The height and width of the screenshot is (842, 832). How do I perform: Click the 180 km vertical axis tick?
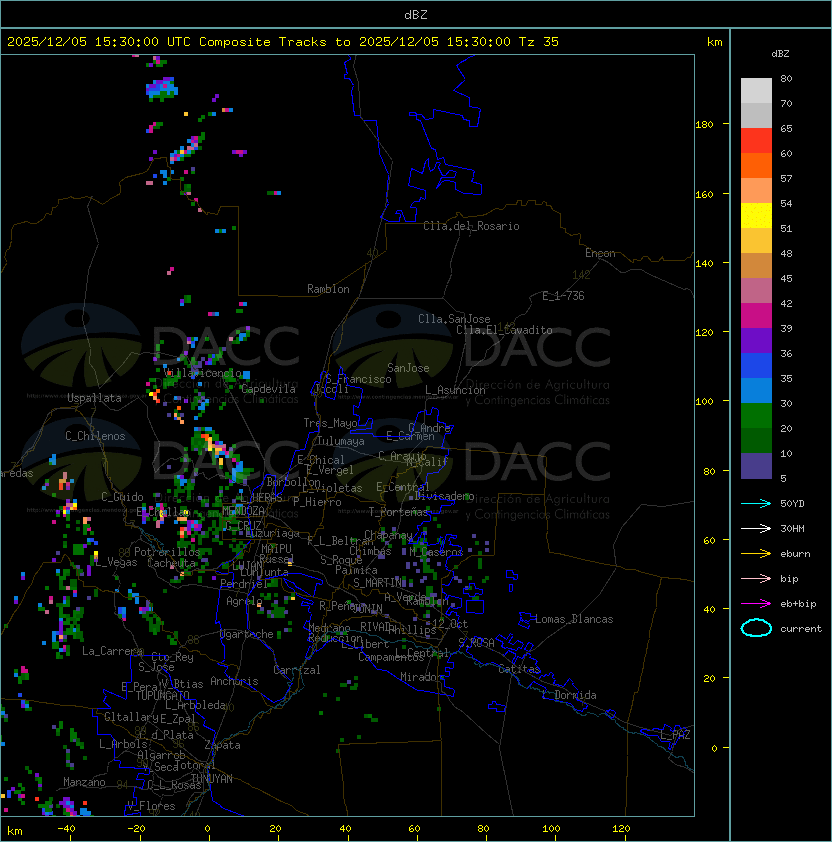tap(704, 125)
